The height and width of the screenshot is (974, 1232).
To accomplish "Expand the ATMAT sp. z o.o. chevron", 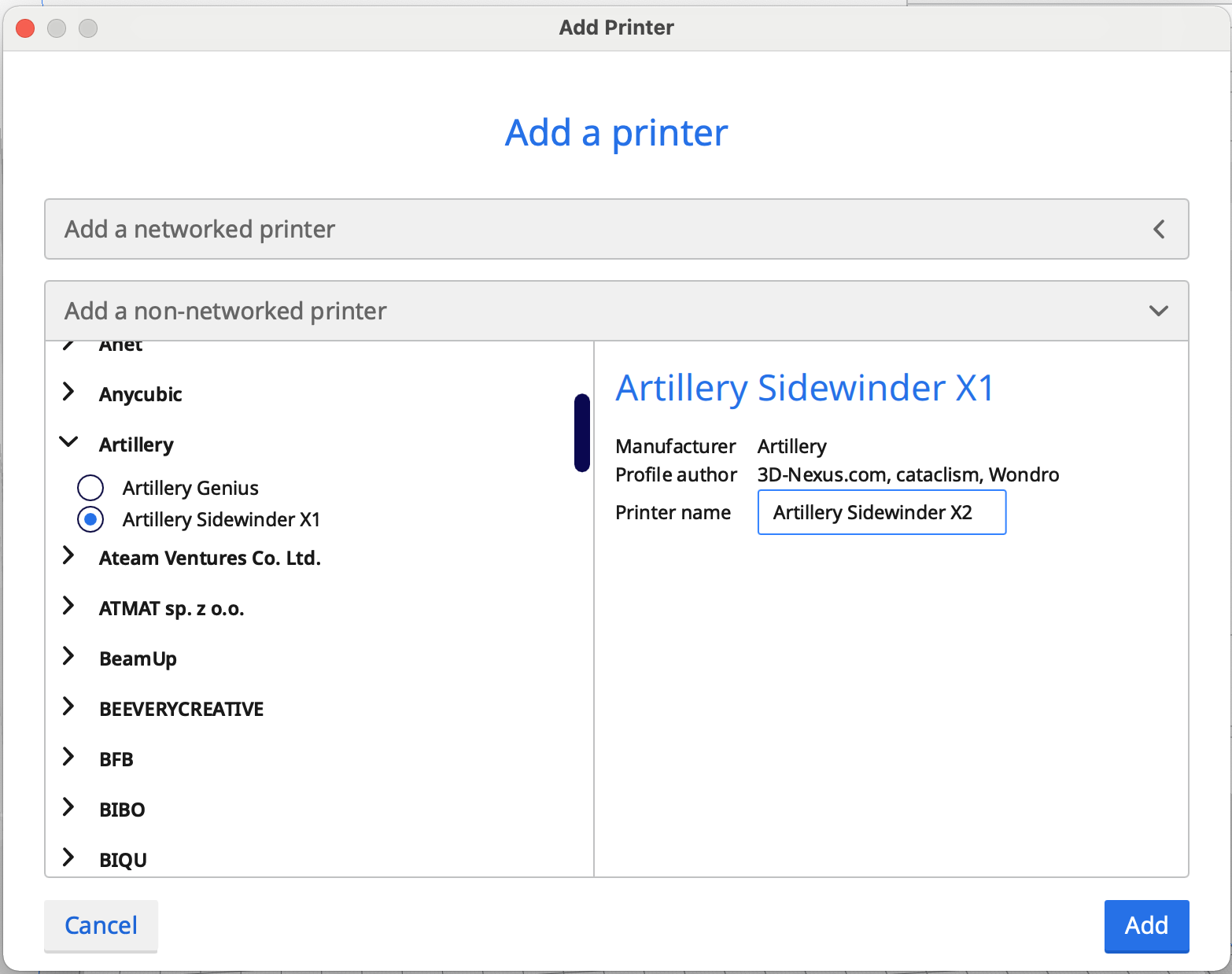I will coord(68,606).
